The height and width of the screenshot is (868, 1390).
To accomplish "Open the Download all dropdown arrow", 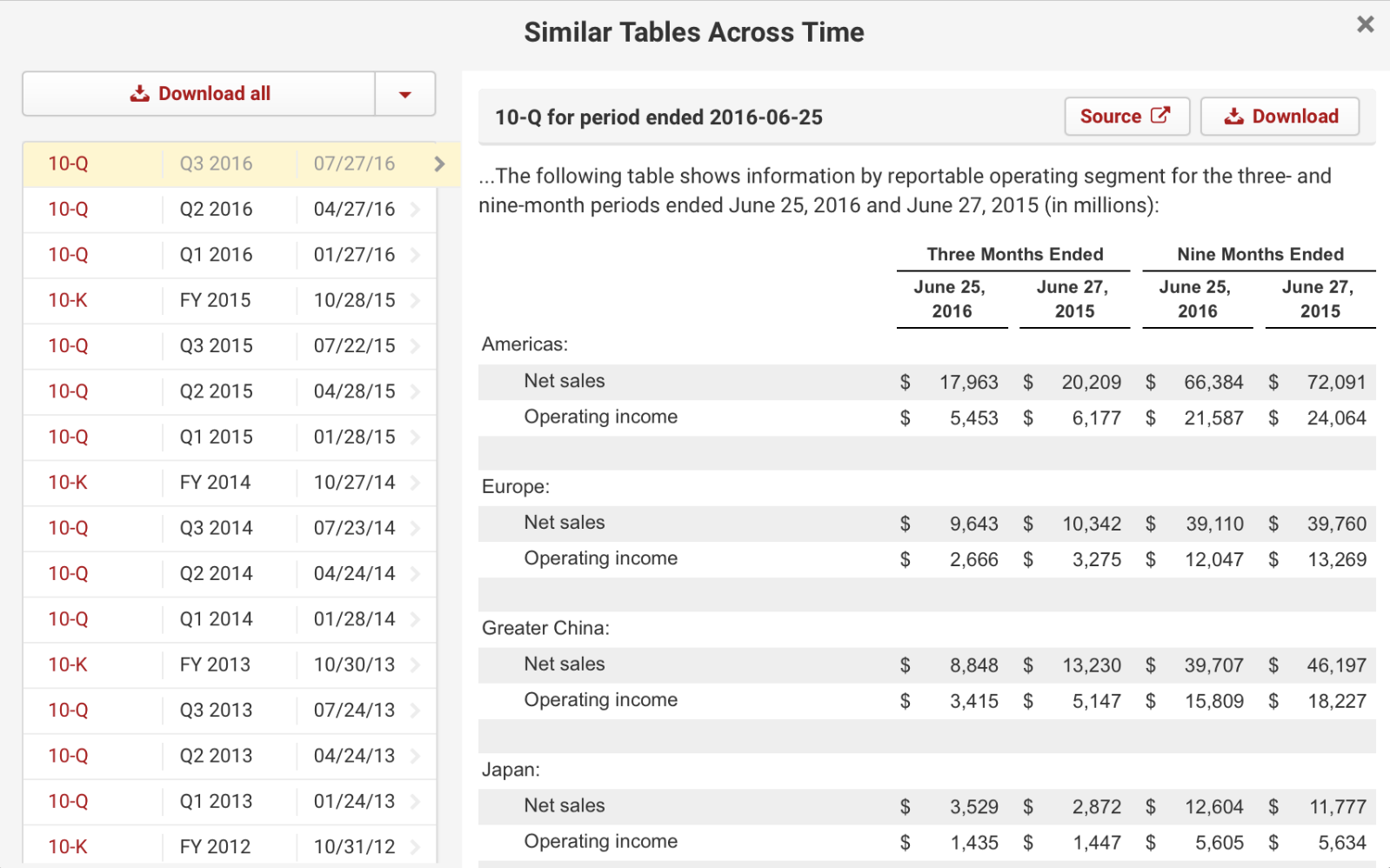I will tap(404, 94).
